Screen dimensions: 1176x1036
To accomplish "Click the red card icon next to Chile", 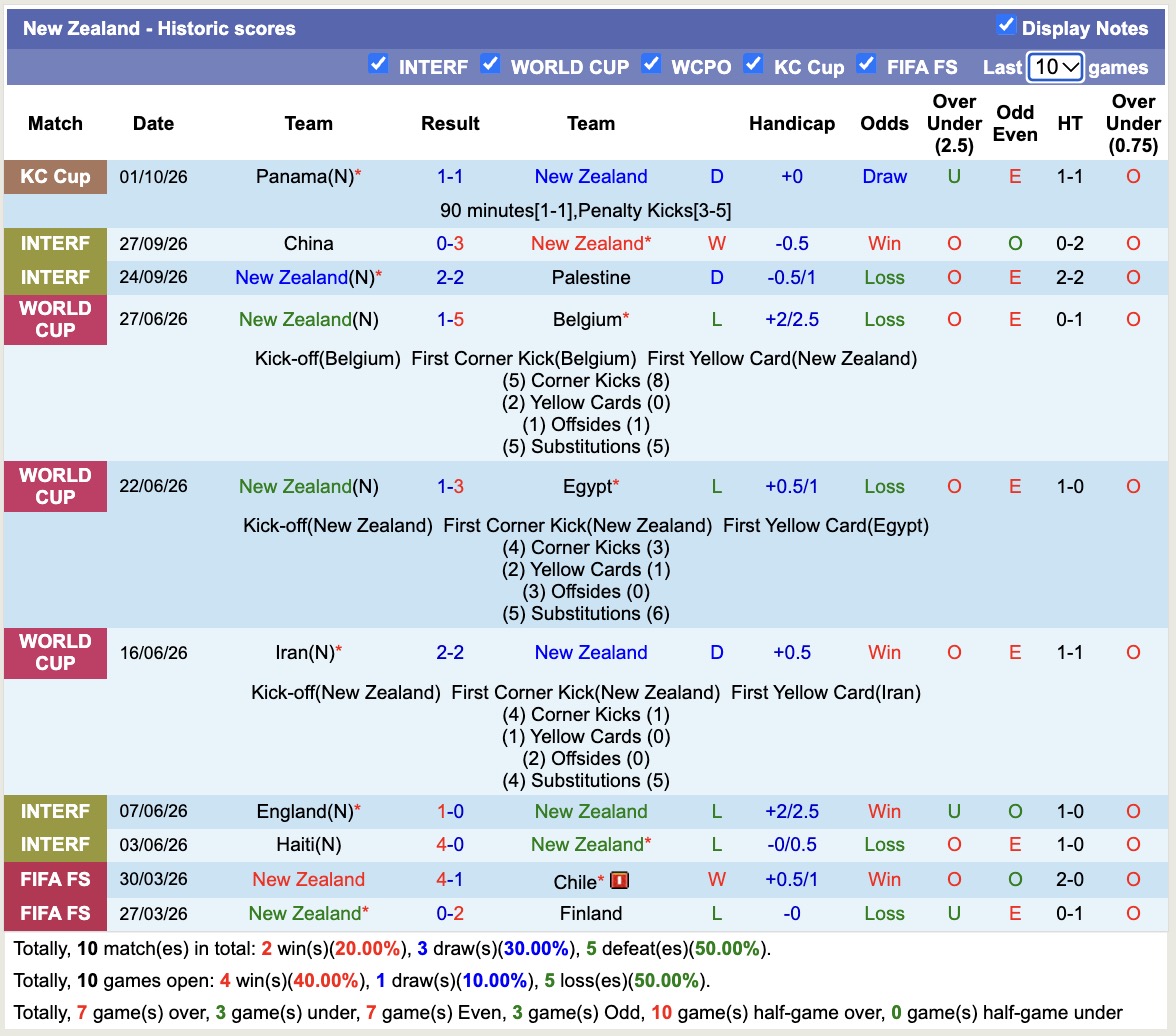I will coord(619,880).
